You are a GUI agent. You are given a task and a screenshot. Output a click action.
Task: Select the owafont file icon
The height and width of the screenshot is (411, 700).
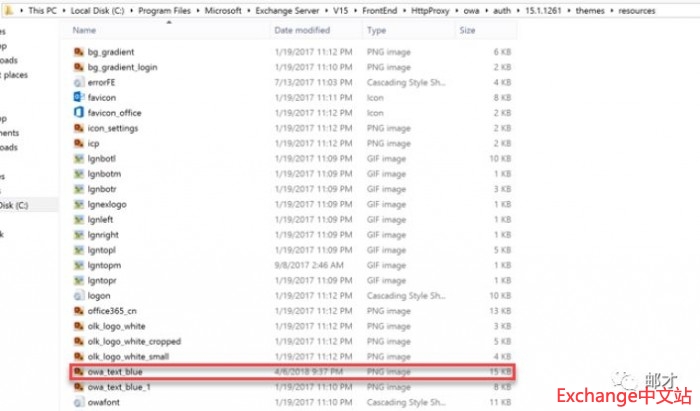coord(79,403)
